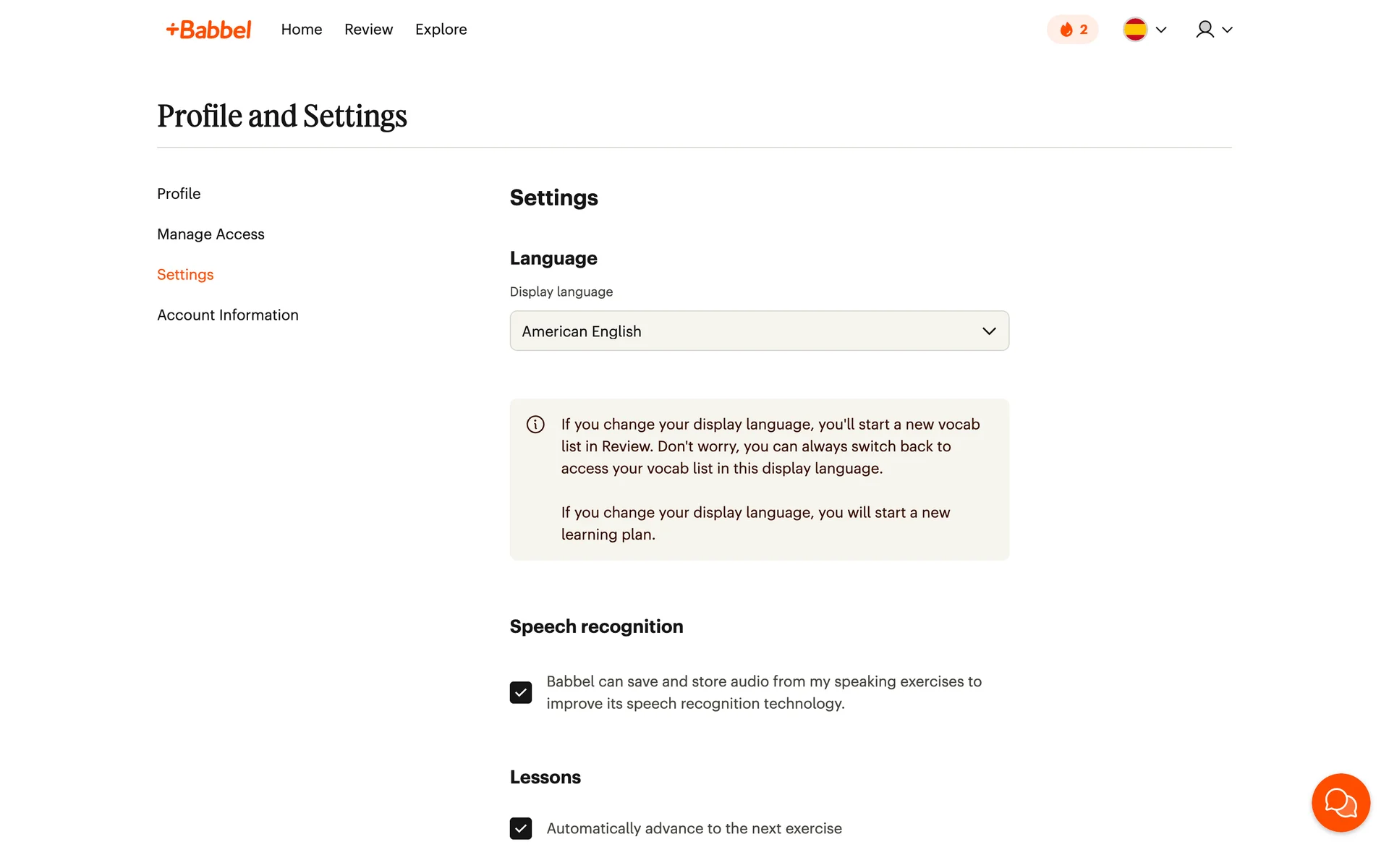Go to the Home tab
The height and width of the screenshot is (868, 1389).
click(302, 30)
